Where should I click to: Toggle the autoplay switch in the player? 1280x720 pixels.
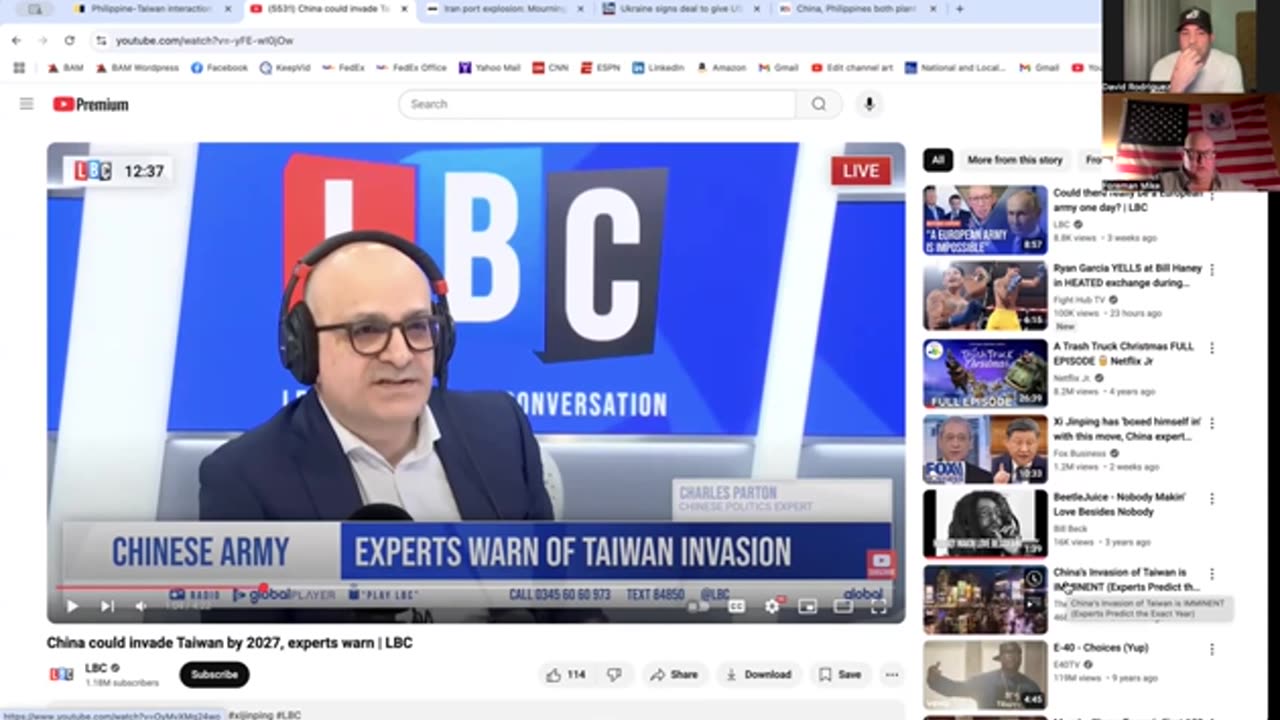pos(699,606)
